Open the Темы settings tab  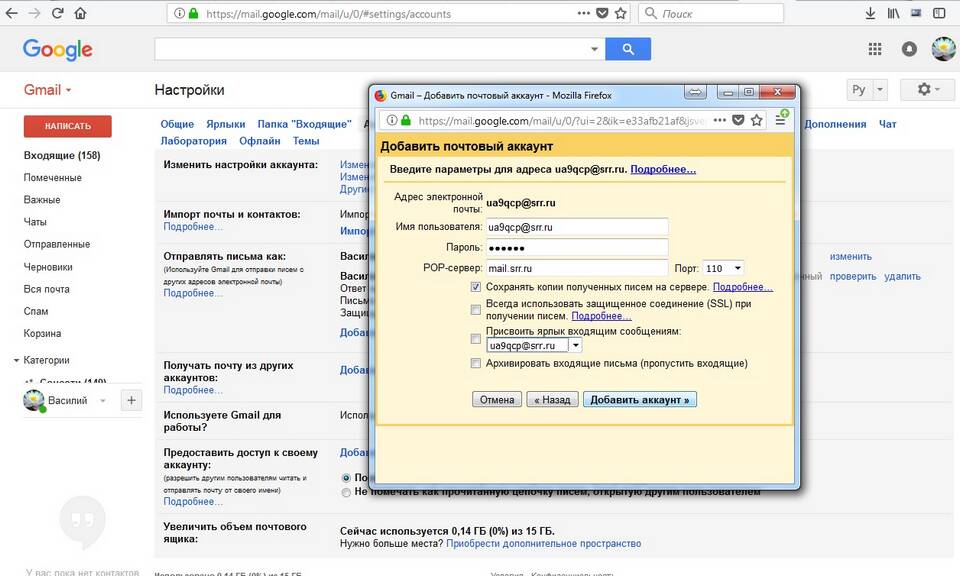(306, 141)
